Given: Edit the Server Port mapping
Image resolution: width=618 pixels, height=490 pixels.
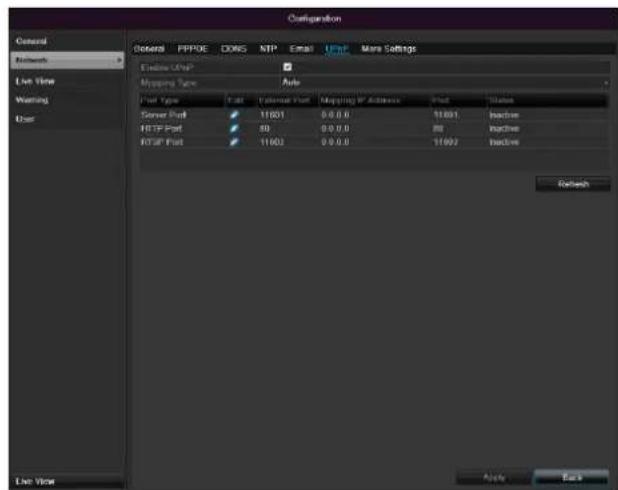Looking at the screenshot, I should tap(233, 116).
